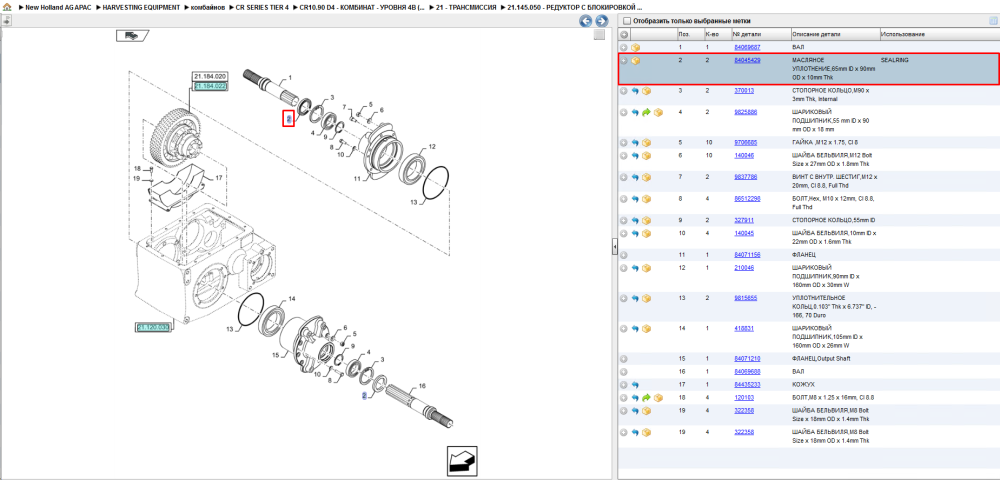Click reference label 21.184.020 on diagram
Image resolution: width=1000 pixels, height=480 pixels.
(x=210, y=76)
